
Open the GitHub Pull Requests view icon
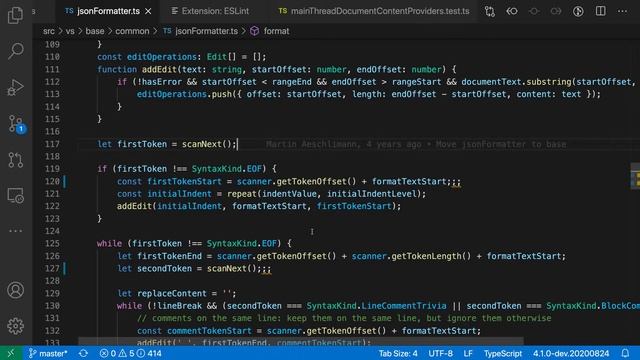coord(16,160)
